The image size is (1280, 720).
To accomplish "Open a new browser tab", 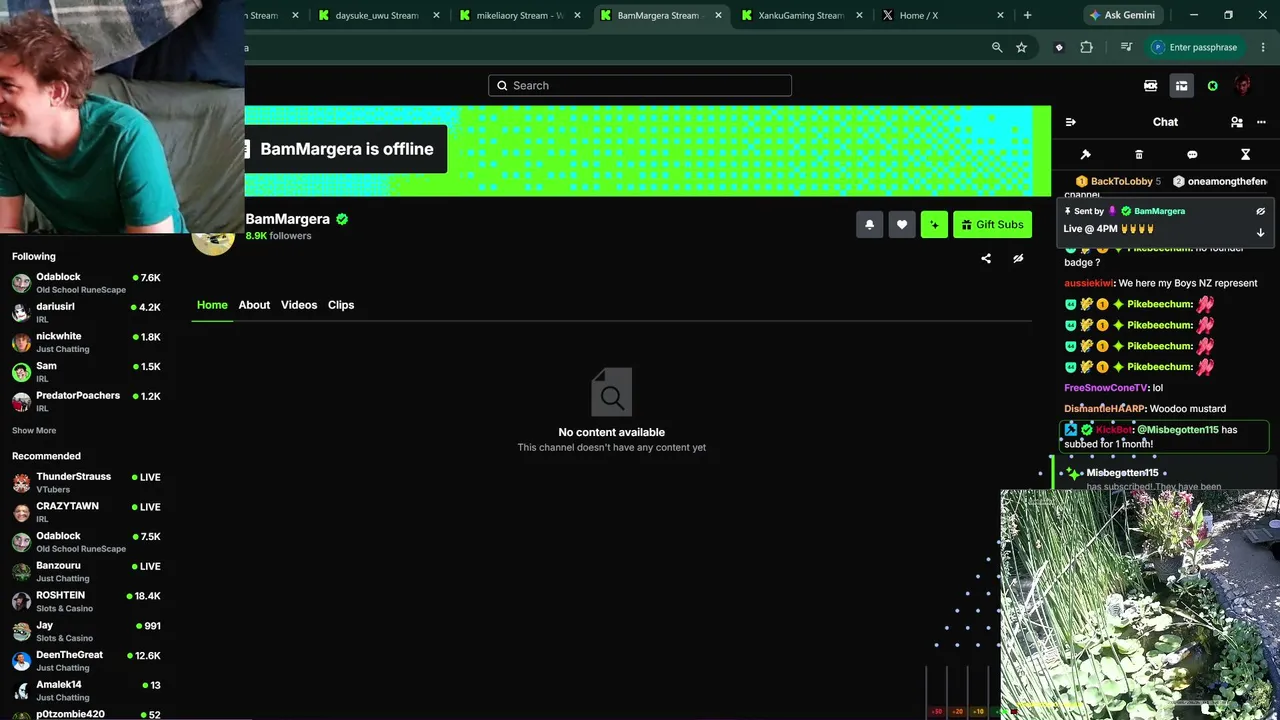I will [x=1027, y=15].
